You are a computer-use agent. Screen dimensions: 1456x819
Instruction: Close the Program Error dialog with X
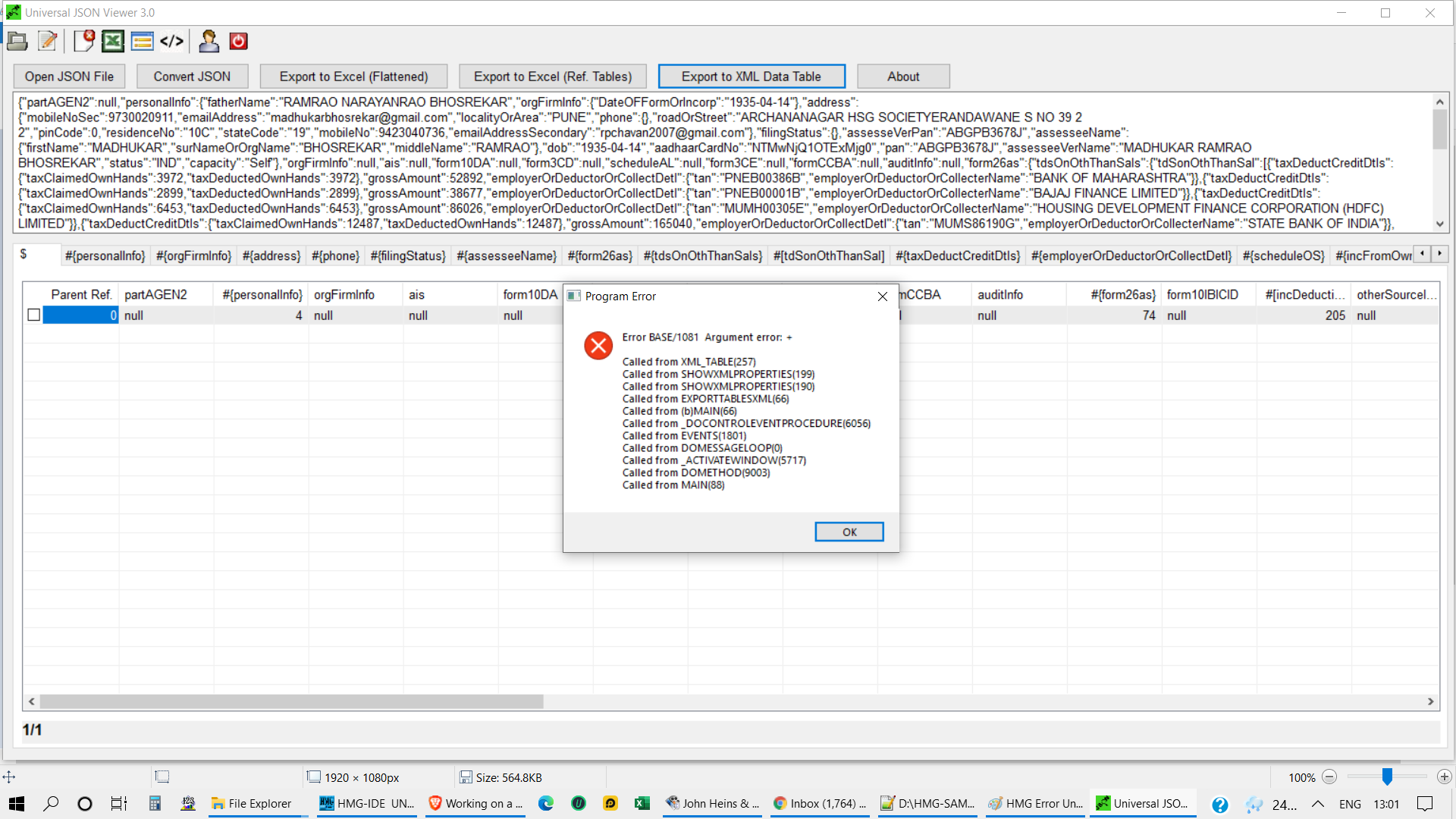pos(882,297)
